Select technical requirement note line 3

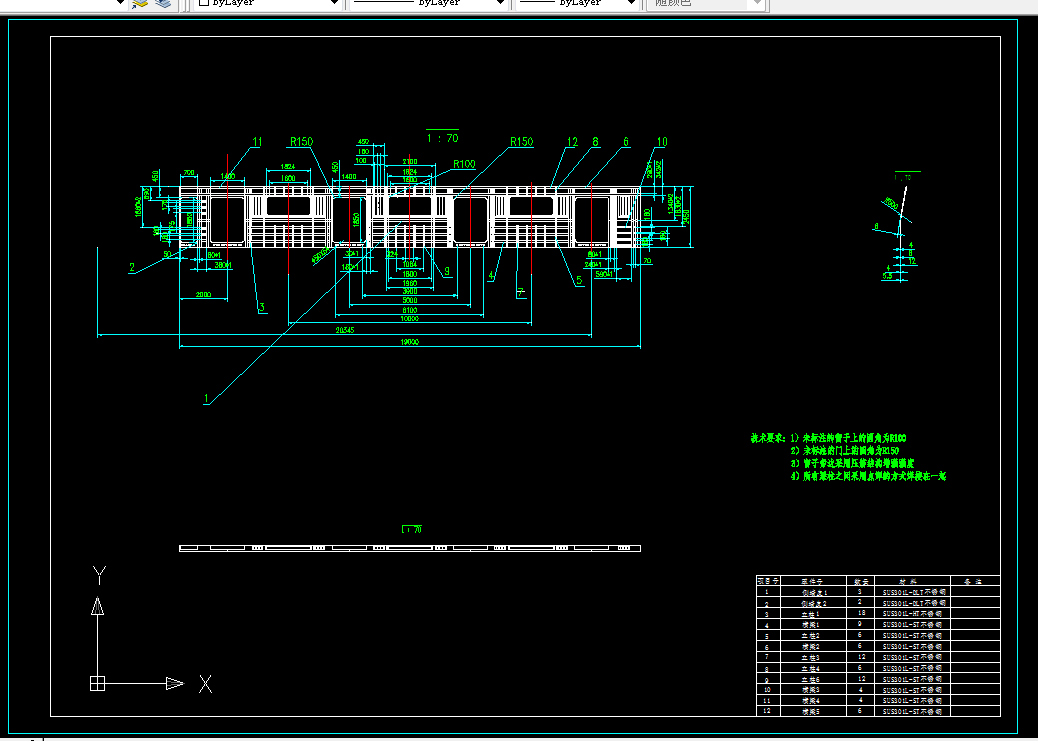tap(853, 463)
